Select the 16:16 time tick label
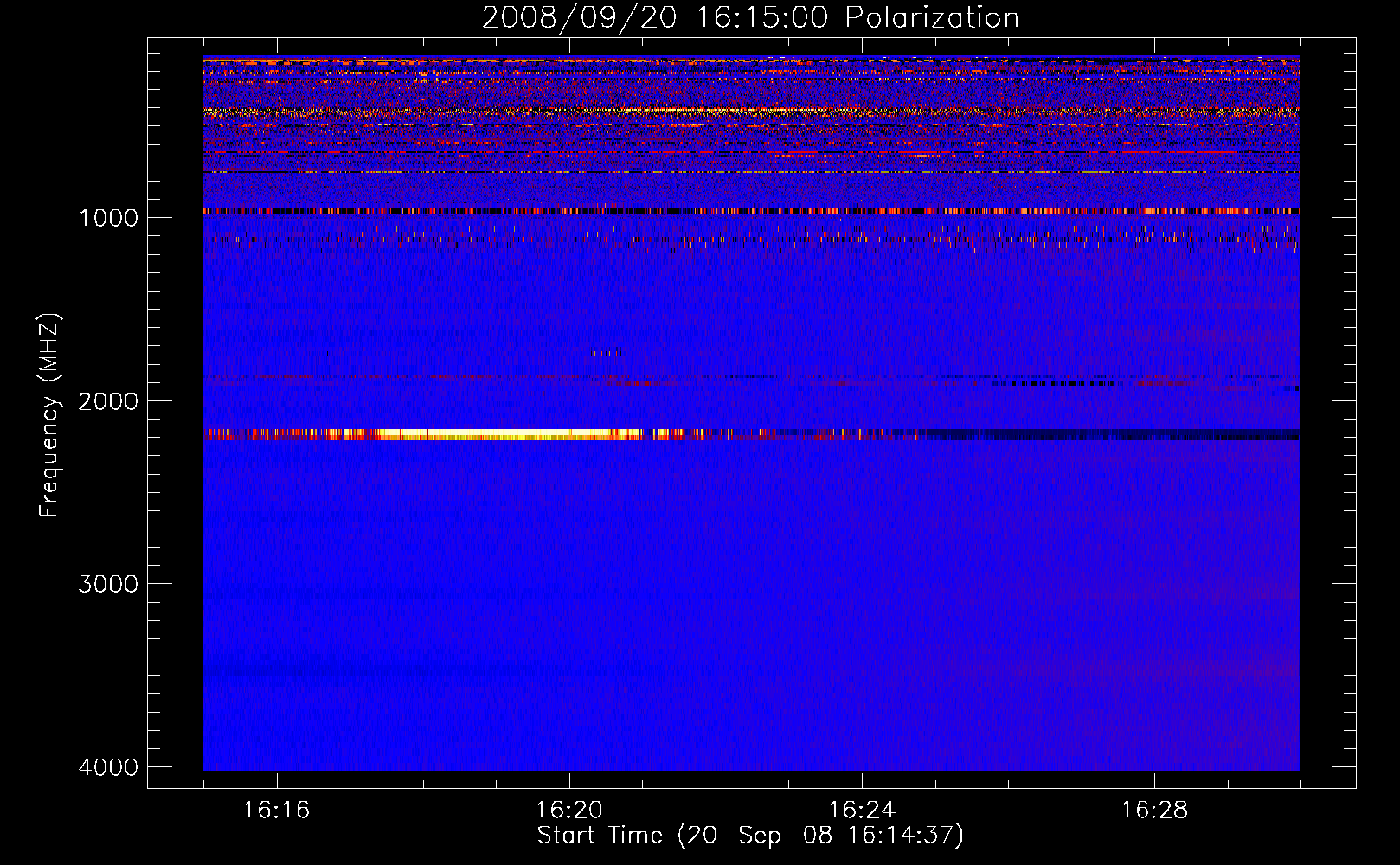The height and width of the screenshot is (865, 1400). (x=276, y=811)
